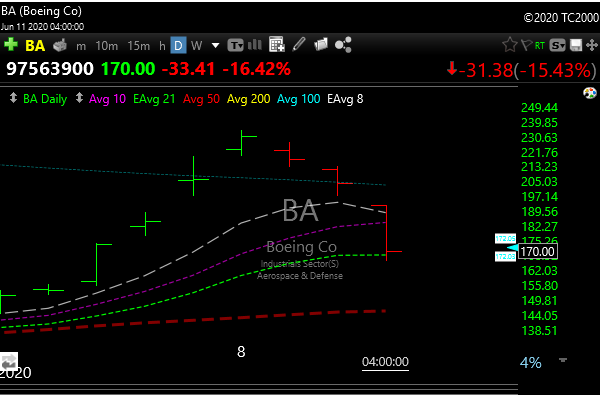The height and width of the screenshot is (395, 600).
Task: Select the 10m timeframe
Action: point(107,46)
